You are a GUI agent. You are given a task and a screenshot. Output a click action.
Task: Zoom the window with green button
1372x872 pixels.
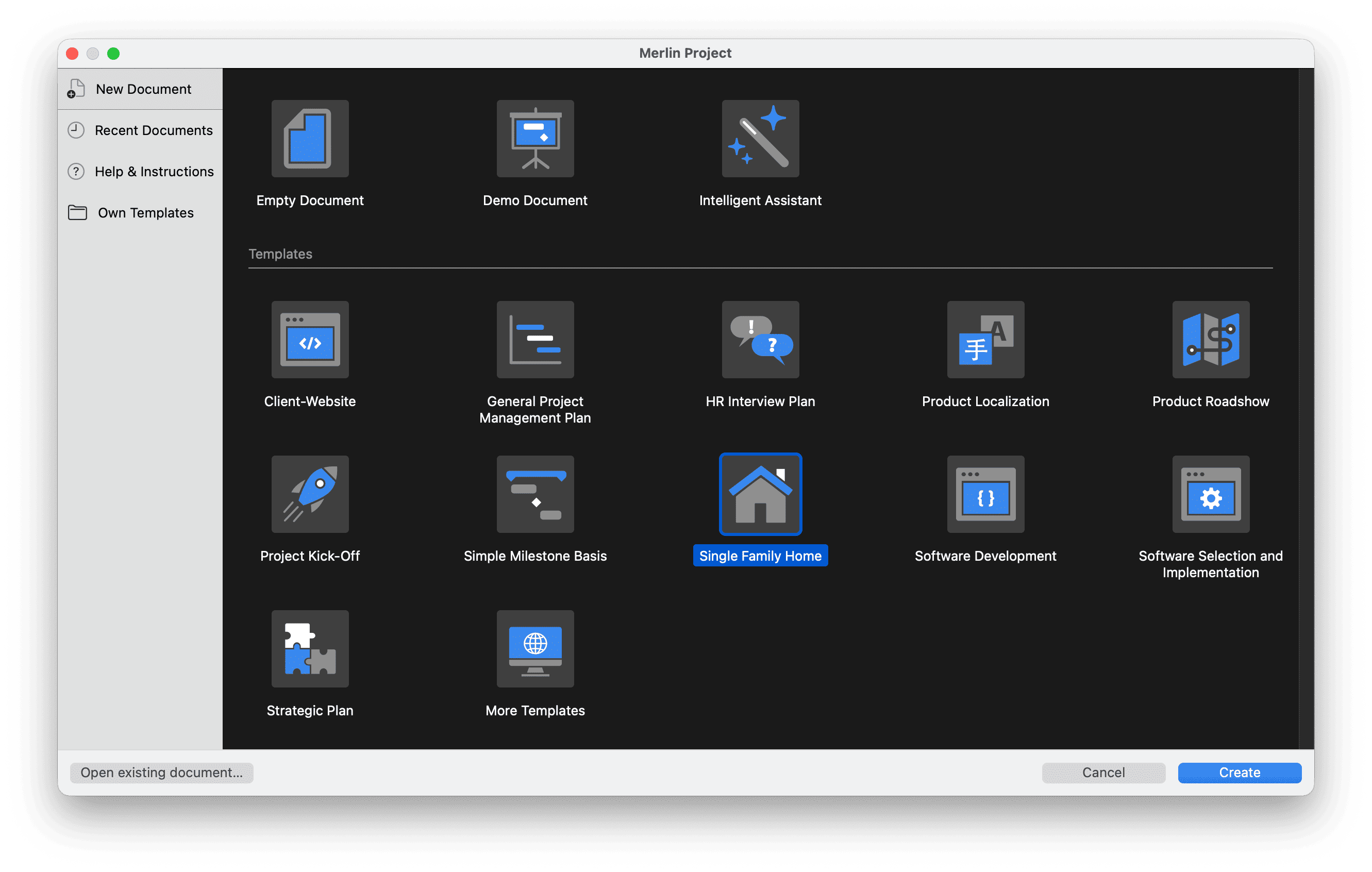click(113, 54)
